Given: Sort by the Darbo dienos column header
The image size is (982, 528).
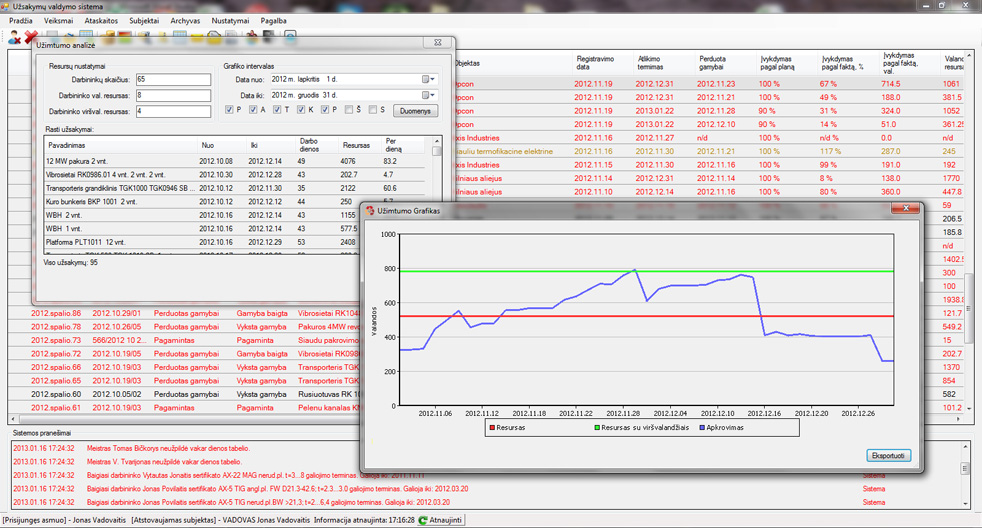Looking at the screenshot, I should click(x=317, y=145).
